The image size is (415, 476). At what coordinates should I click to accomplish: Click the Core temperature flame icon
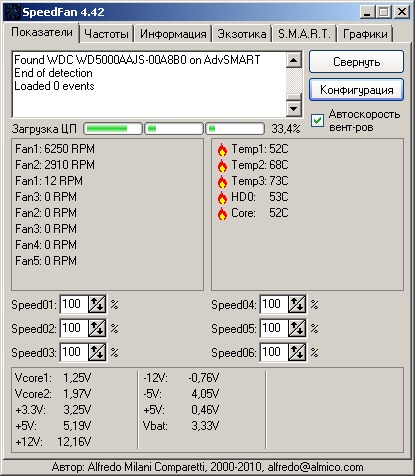pos(222,213)
